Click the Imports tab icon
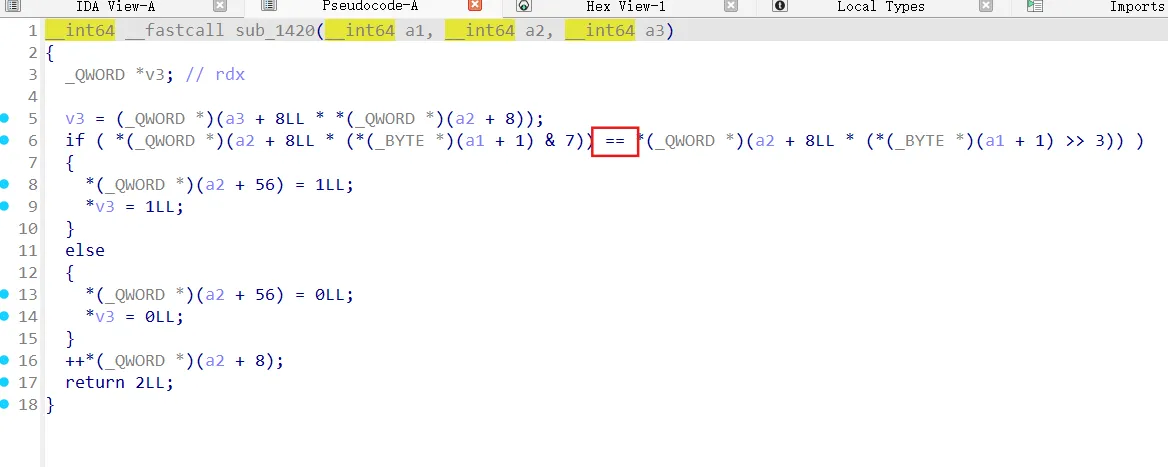Screen dimensions: 1168x467 point(1035,6)
